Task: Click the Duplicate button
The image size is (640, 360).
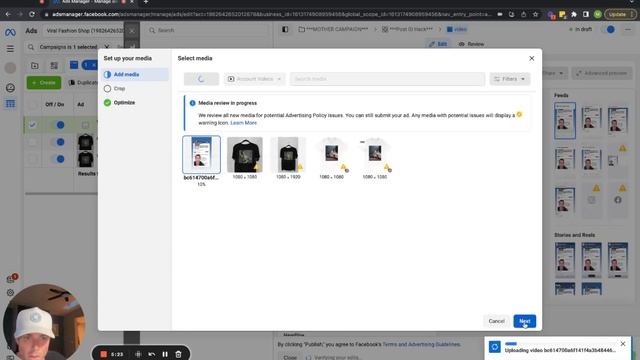Action: [x=83, y=82]
